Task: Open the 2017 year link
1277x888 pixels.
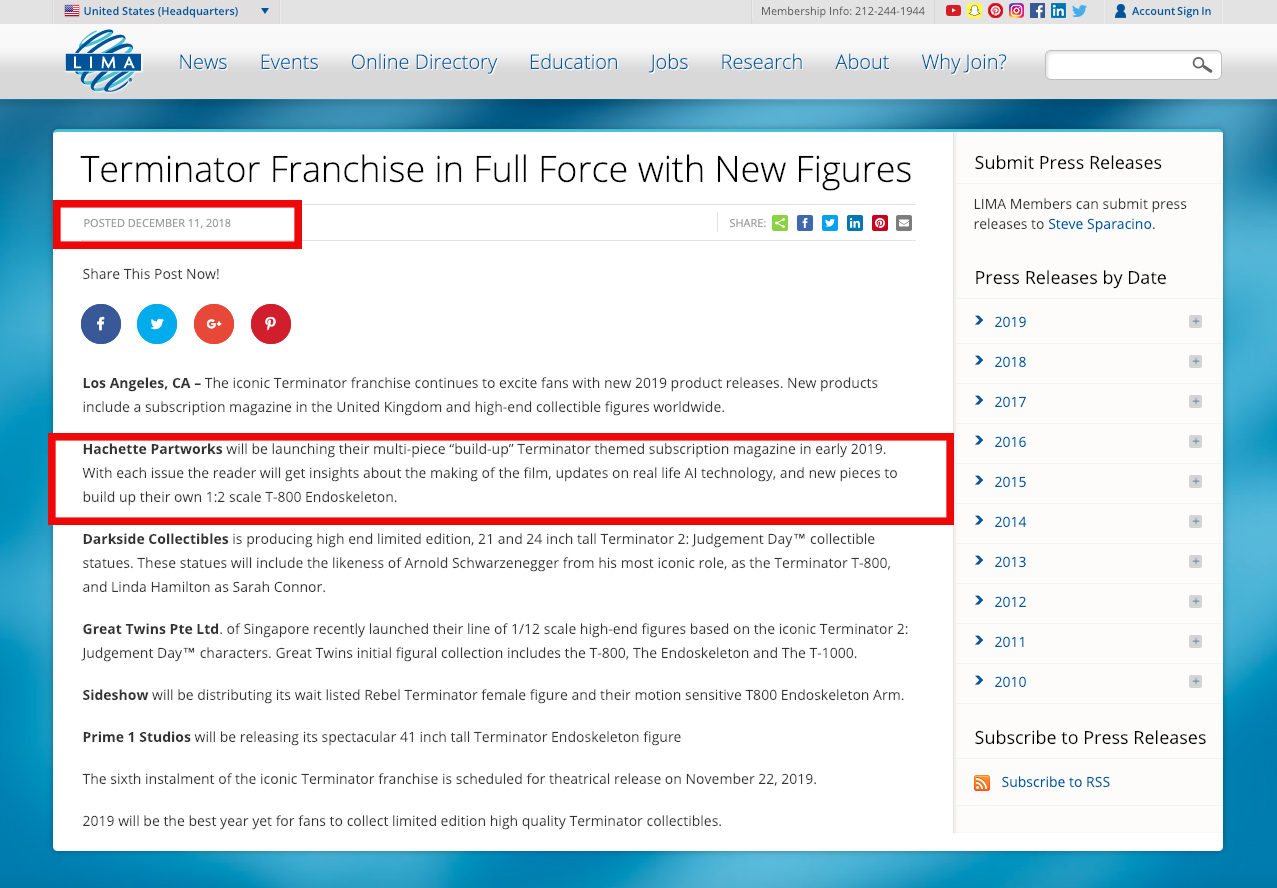Action: [1010, 402]
